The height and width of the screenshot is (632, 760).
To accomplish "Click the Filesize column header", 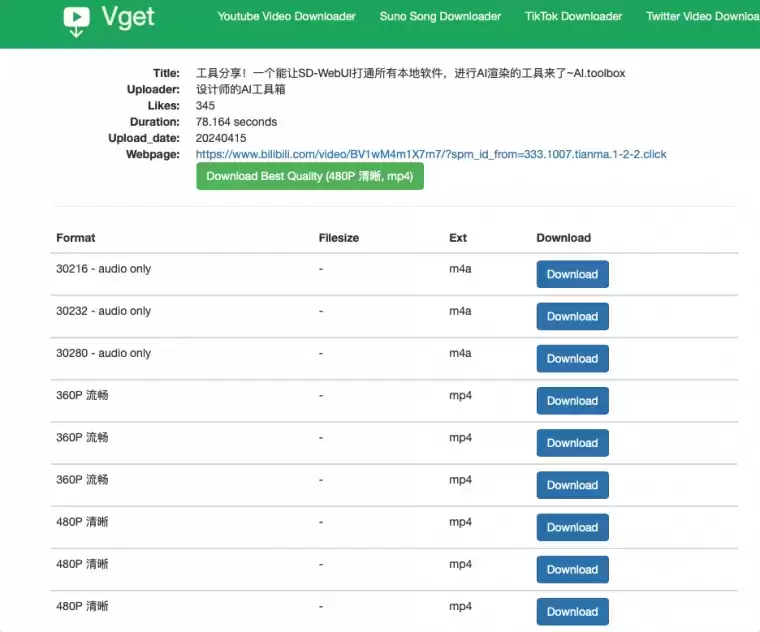I will point(338,238).
